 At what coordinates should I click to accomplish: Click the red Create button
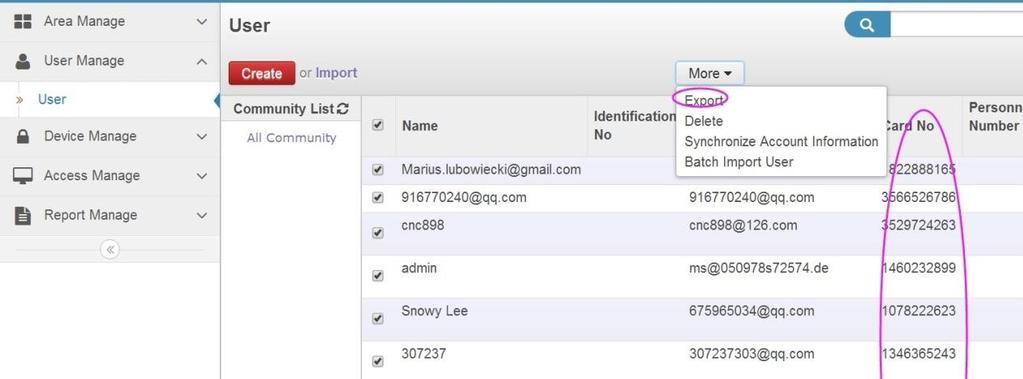click(262, 73)
